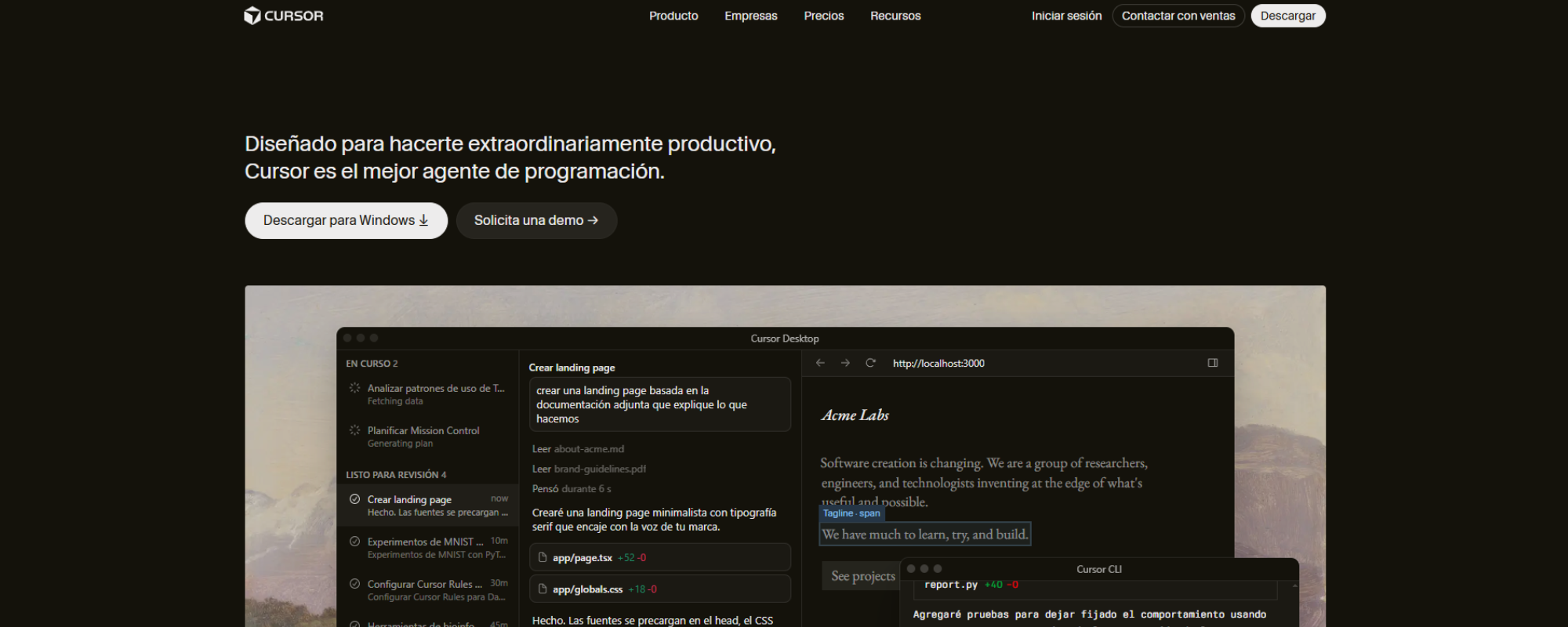The width and height of the screenshot is (1568, 627).
Task: Click the spinner icon beside Planificar Mission Control
Action: coord(354,430)
